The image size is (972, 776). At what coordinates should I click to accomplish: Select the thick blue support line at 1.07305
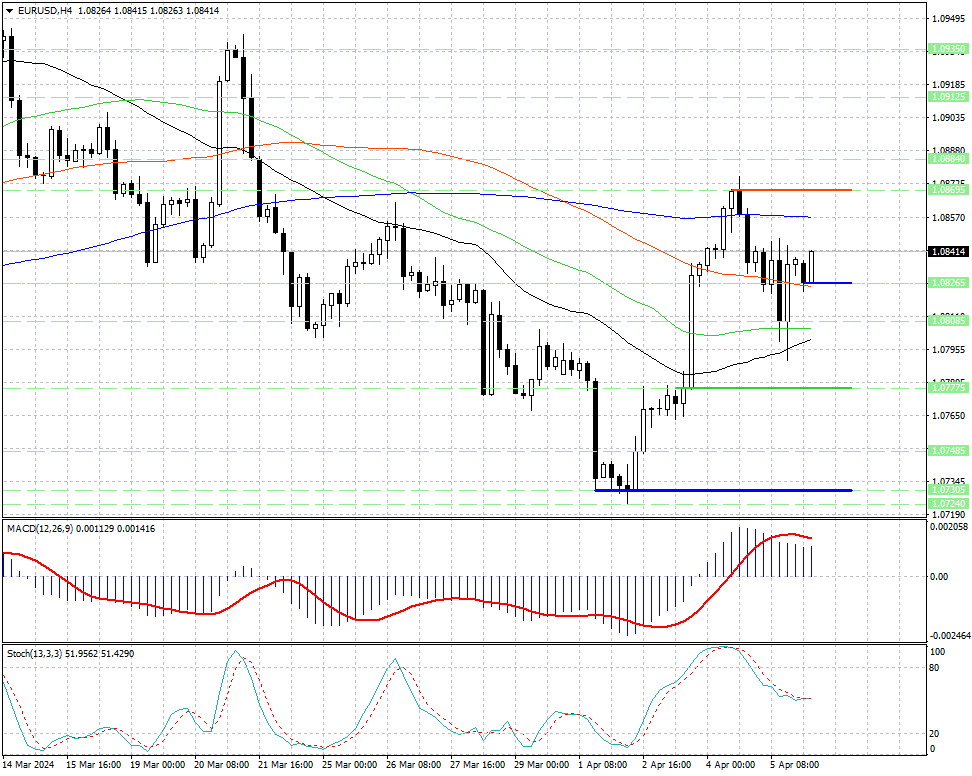pyautogui.click(x=723, y=490)
